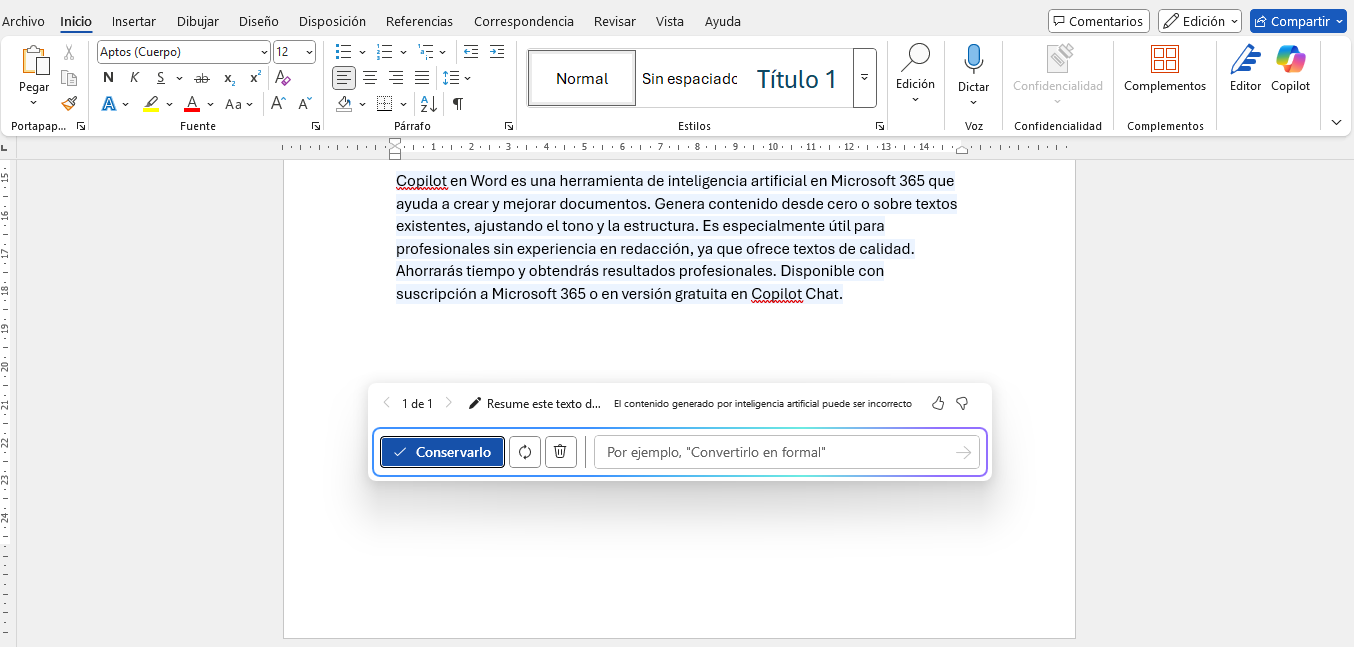Open Complementos add-ins icon

coord(1165,59)
